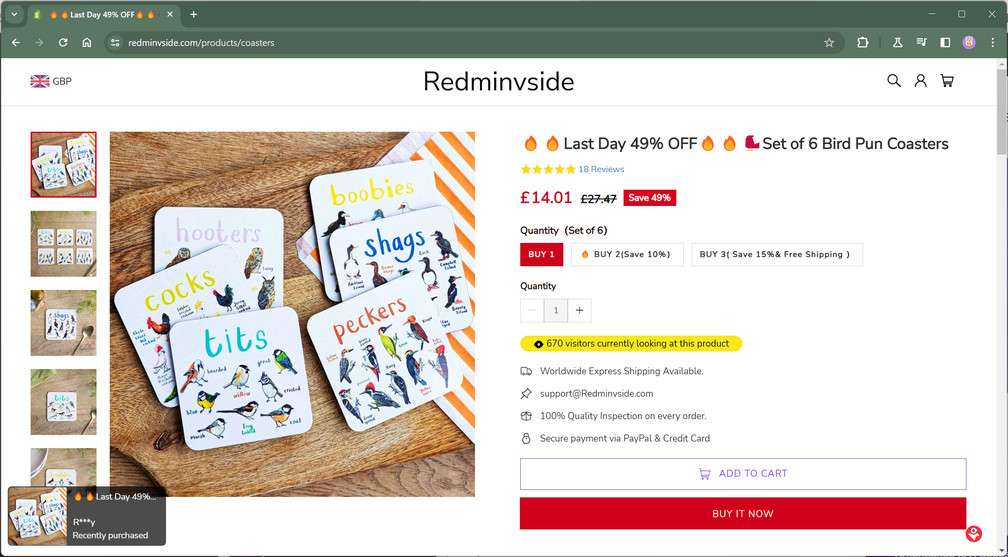View site information in address bar
This screenshot has width=1008, height=557.
(x=115, y=43)
